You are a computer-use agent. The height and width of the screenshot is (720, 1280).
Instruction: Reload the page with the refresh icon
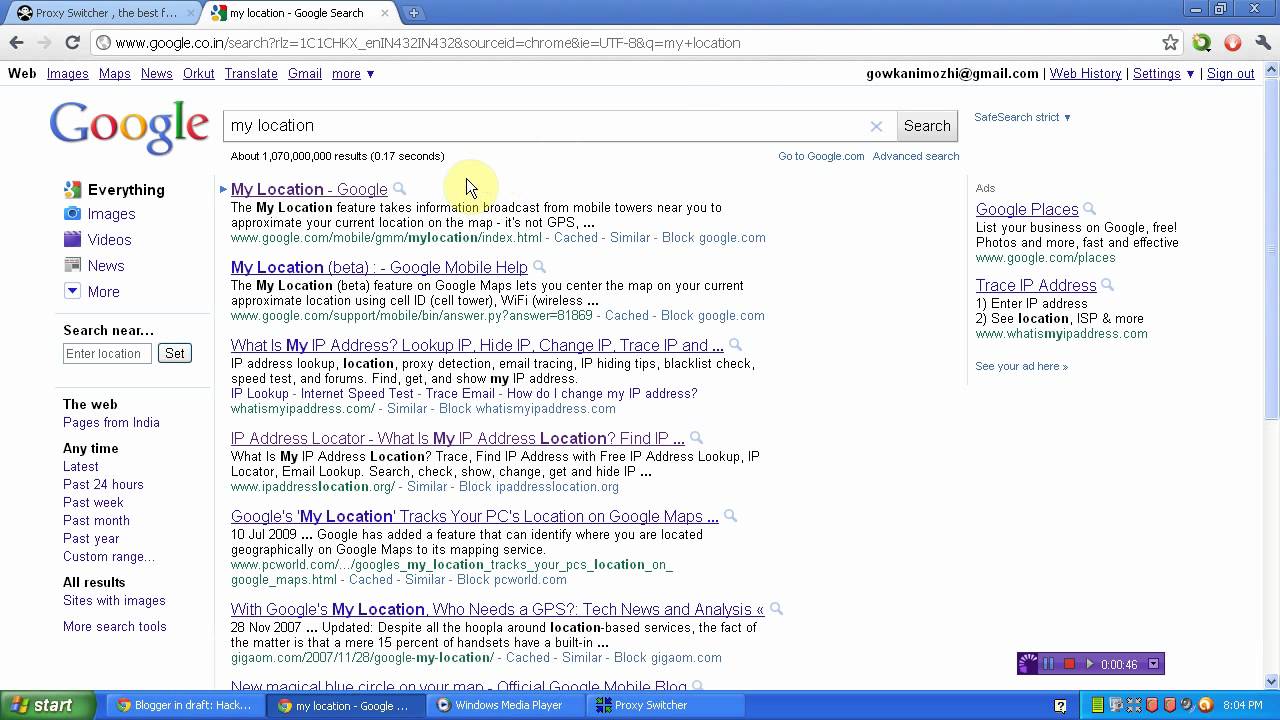(72, 42)
